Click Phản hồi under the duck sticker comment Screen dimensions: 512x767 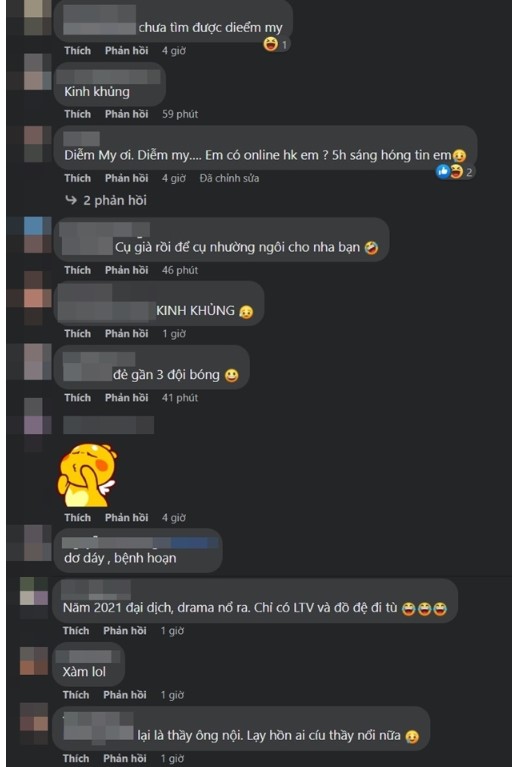point(126,518)
